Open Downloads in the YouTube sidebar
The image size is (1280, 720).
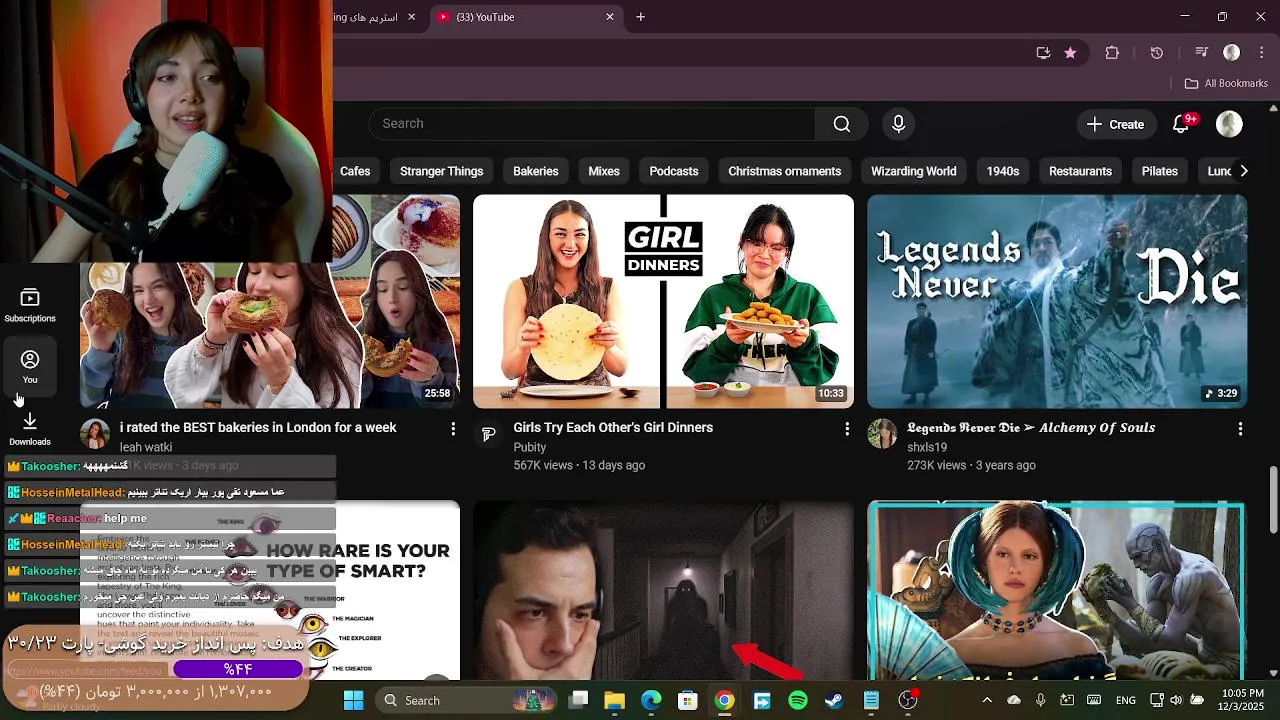pyautogui.click(x=30, y=428)
